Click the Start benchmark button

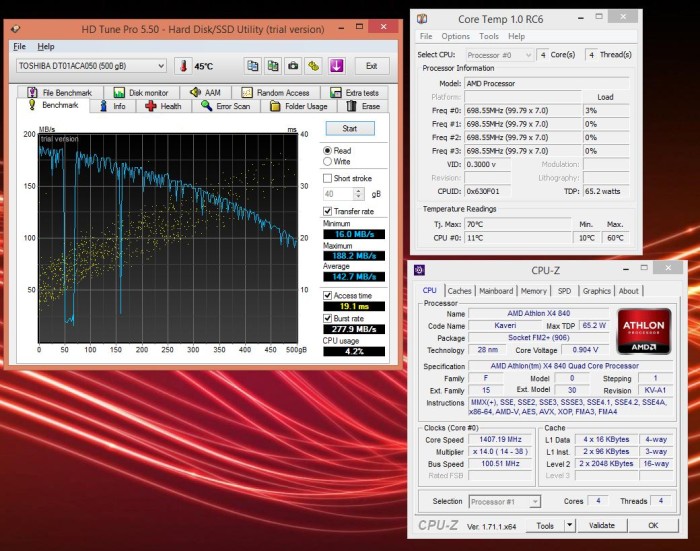pos(350,129)
